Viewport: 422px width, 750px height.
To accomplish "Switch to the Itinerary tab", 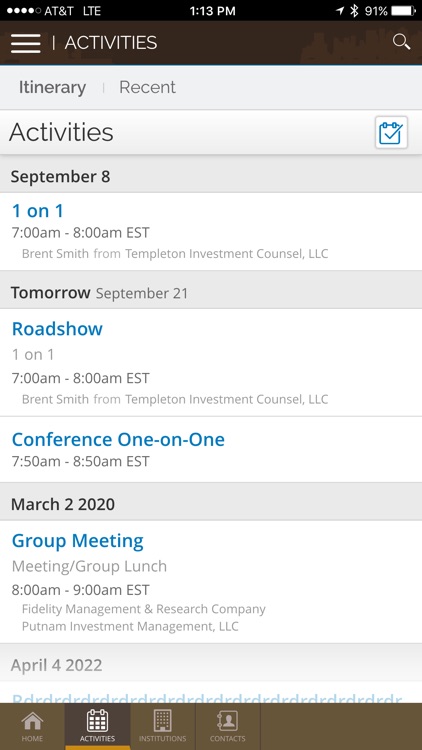I will point(53,87).
